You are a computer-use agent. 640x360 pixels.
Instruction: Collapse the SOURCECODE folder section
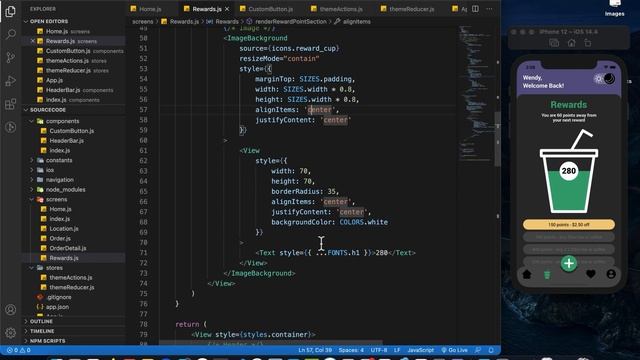tap(26, 110)
